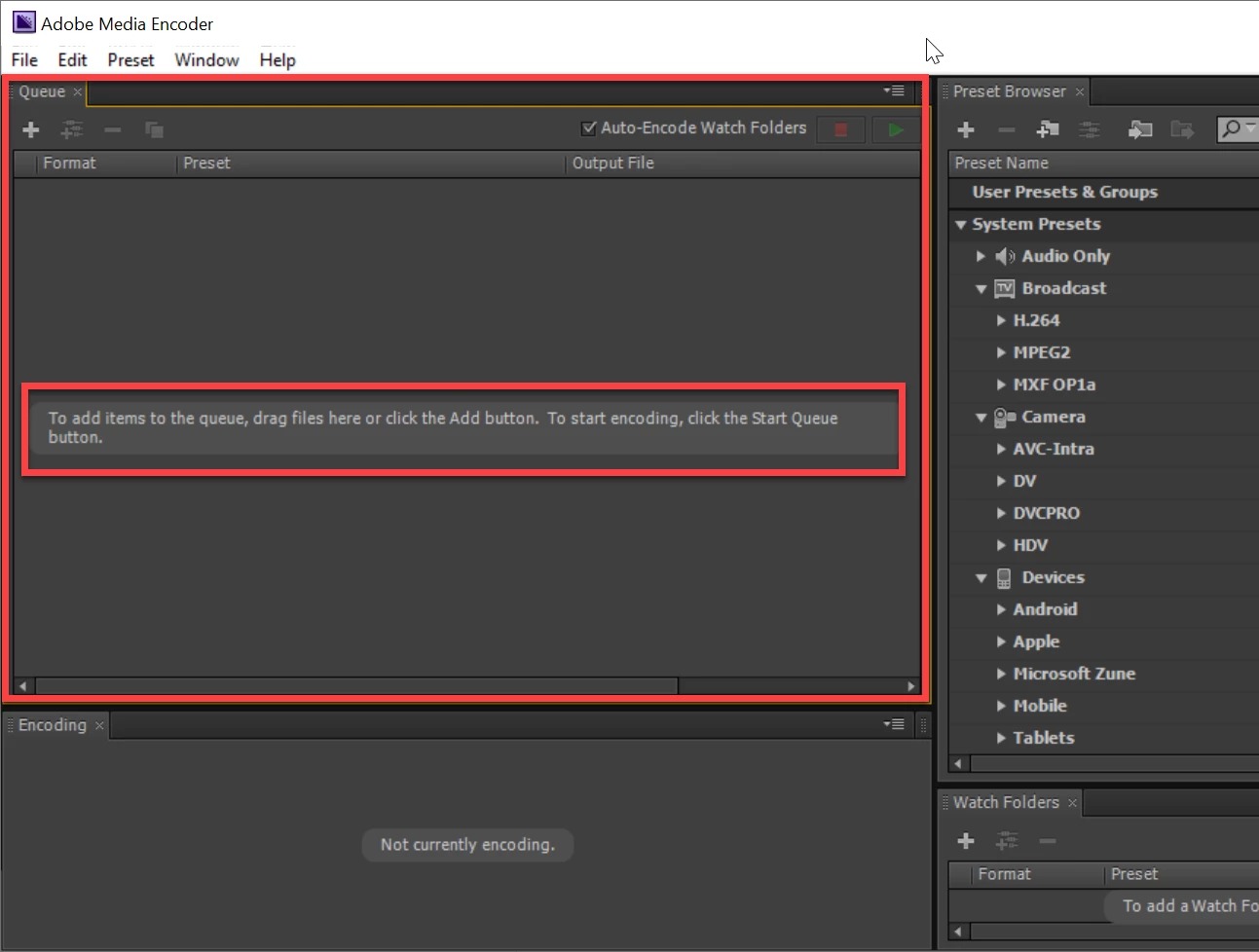Viewport: 1259px width, 952px height.
Task: Expand the H.264 preset folder
Action: (1001, 320)
